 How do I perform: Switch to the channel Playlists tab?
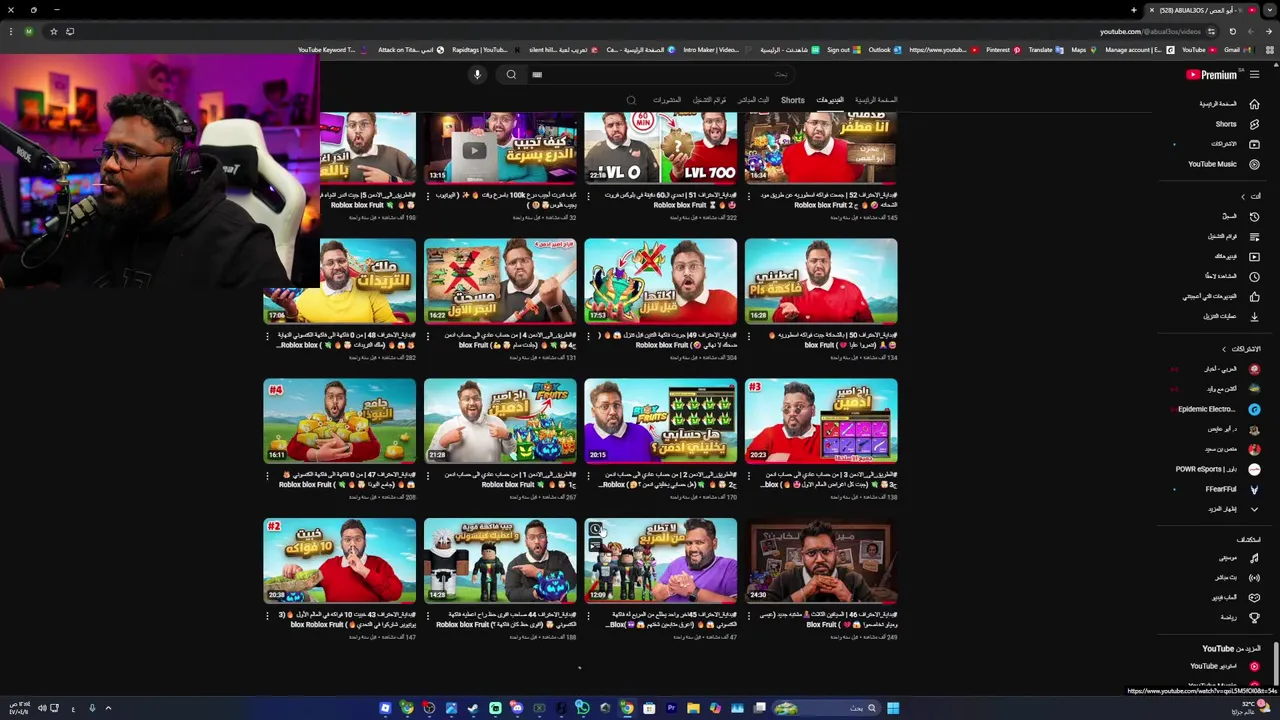click(710, 100)
